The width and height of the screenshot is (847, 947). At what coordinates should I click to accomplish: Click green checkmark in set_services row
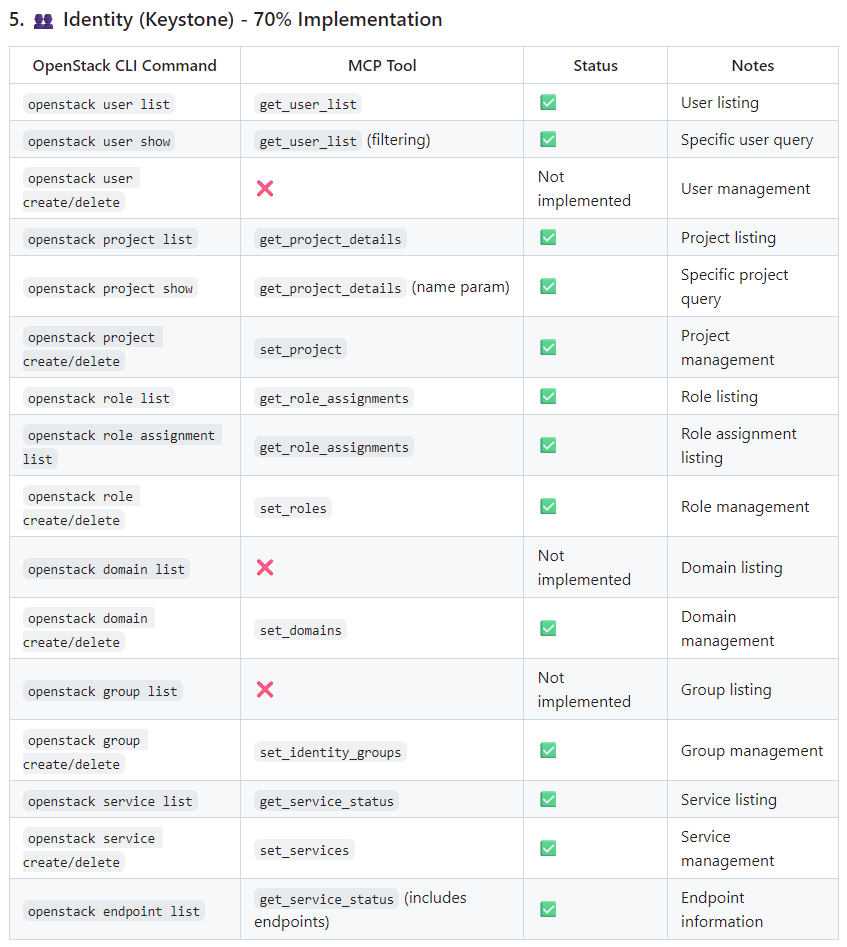pos(548,848)
